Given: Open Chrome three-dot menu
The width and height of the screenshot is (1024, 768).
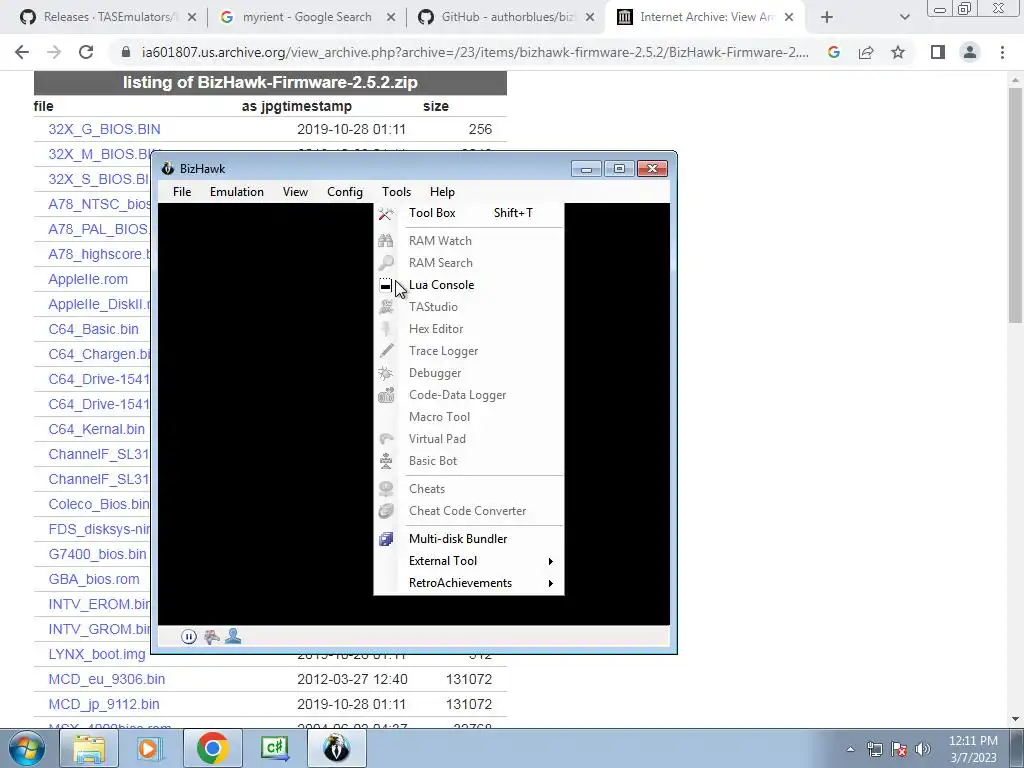Looking at the screenshot, I should point(1002,53).
